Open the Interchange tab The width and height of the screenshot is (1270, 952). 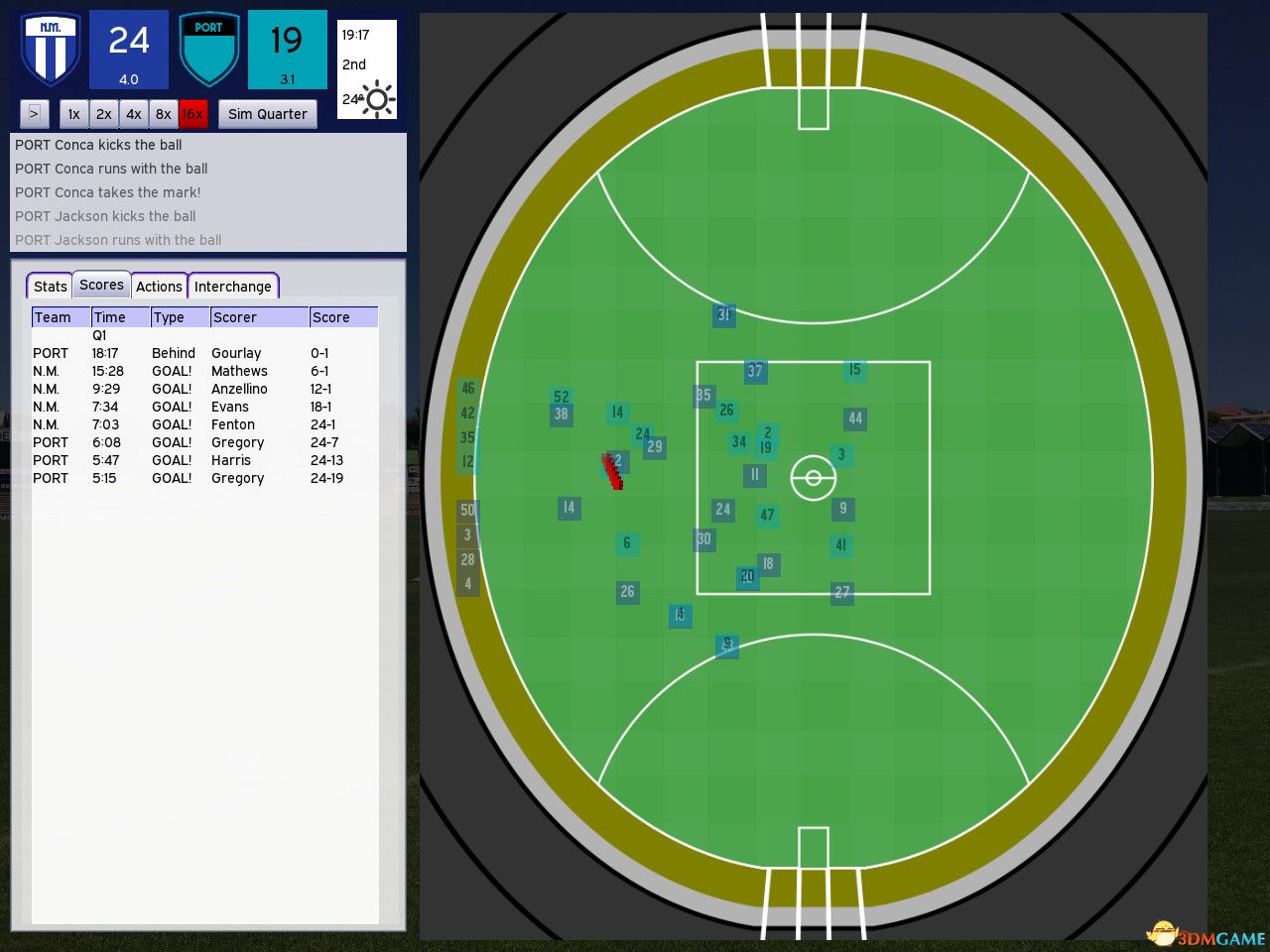pos(232,287)
